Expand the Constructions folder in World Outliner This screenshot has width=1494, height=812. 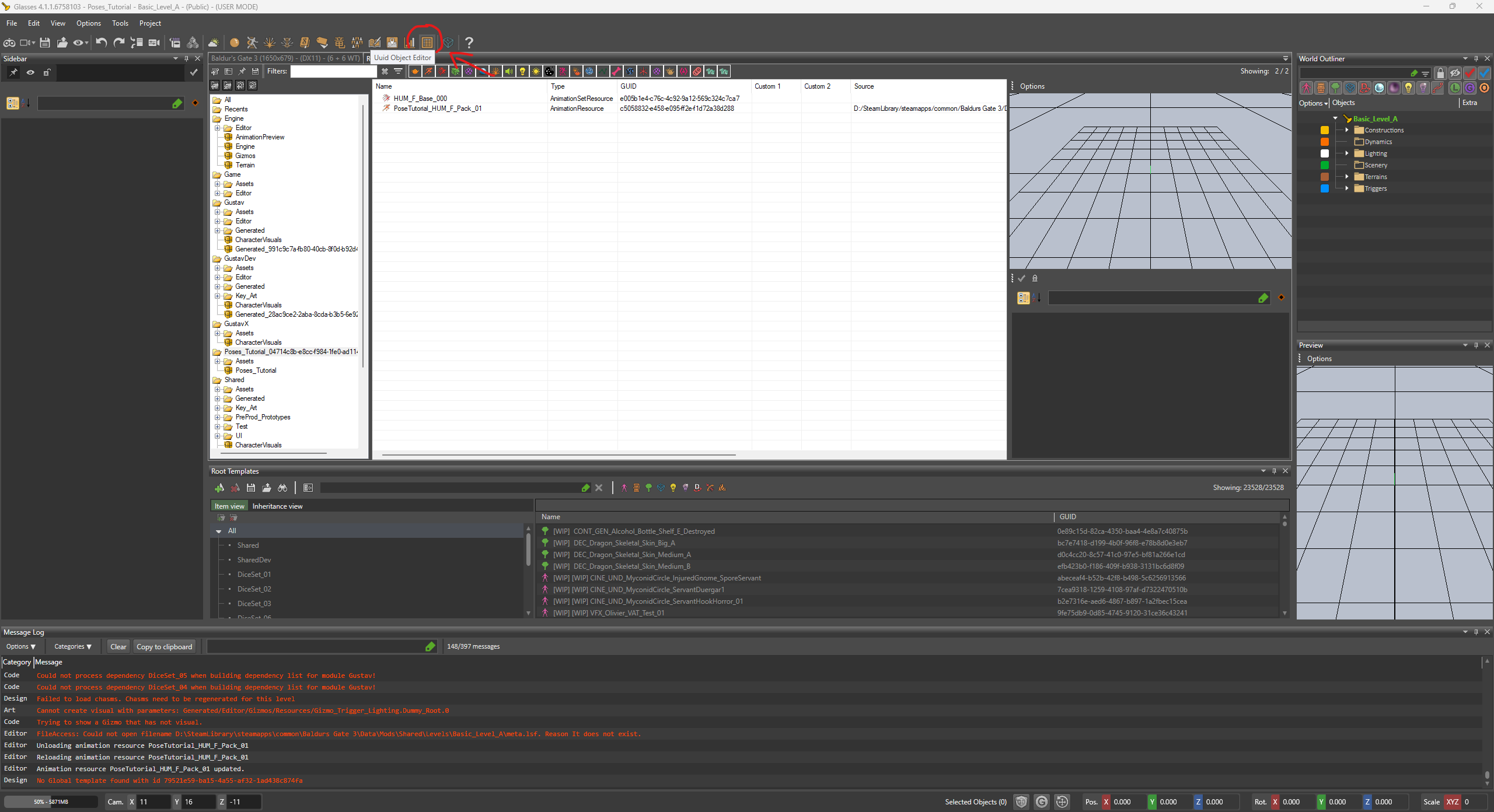[x=1347, y=130]
